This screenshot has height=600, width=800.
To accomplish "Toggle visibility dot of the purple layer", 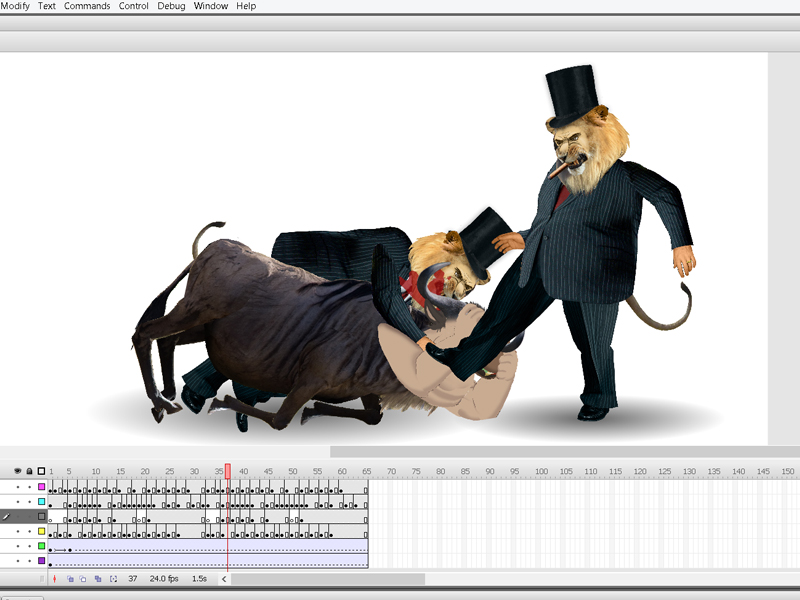I will (18, 561).
